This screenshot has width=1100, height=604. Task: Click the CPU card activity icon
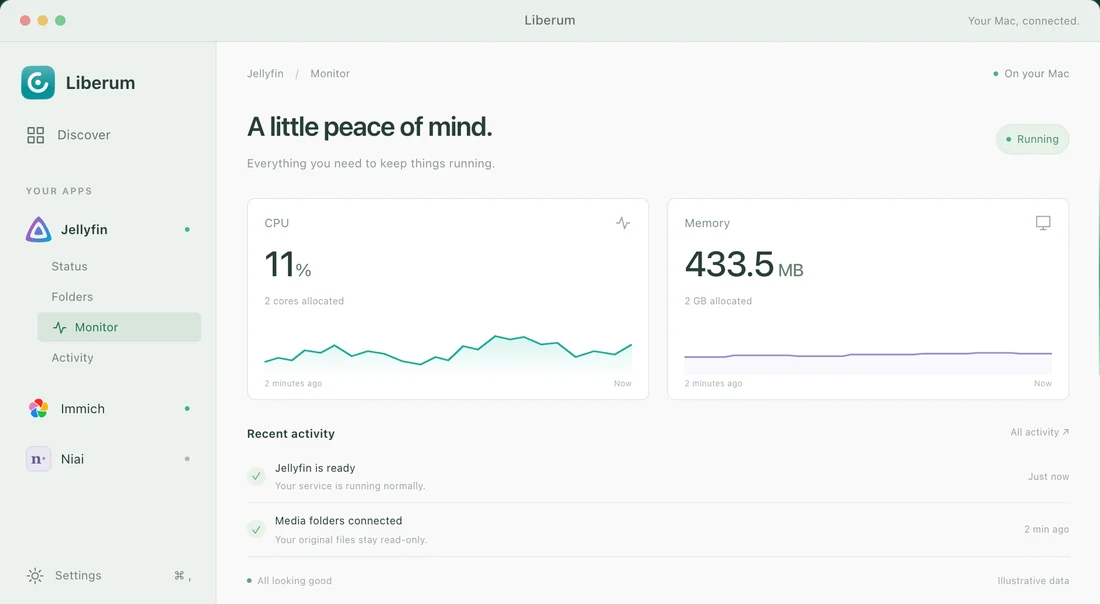(623, 223)
